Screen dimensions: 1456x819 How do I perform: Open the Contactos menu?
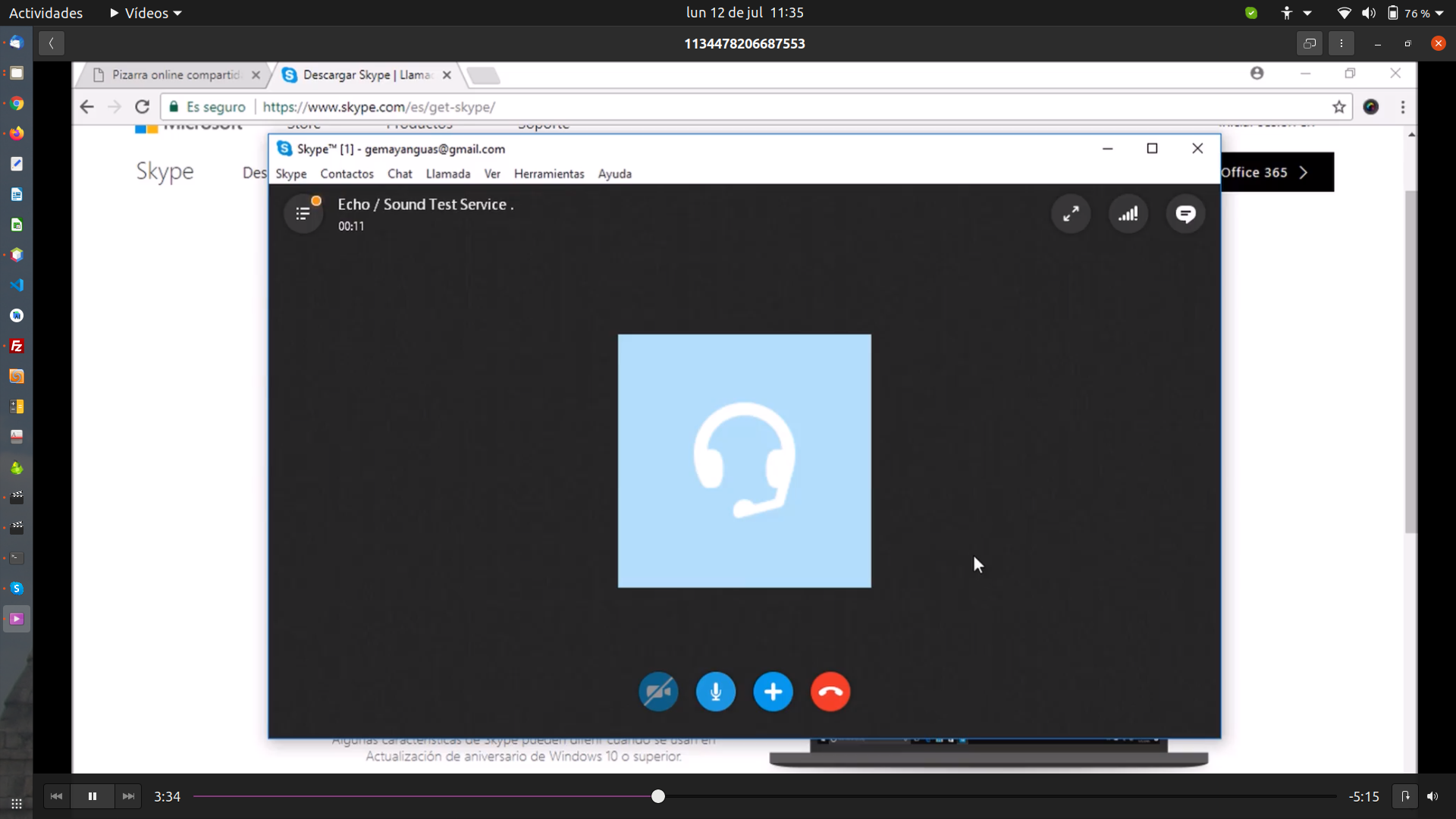347,174
